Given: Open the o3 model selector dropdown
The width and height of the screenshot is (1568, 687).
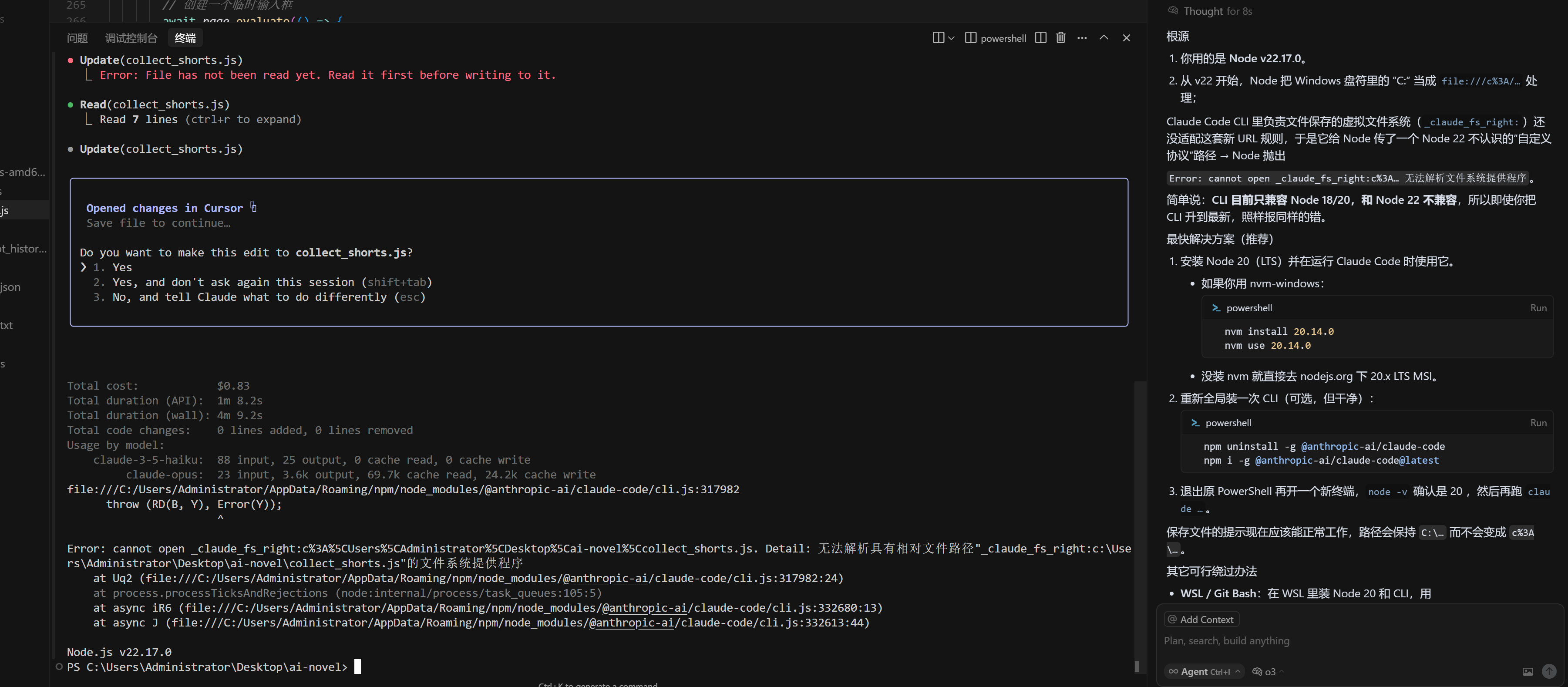Looking at the screenshot, I should point(1268,671).
